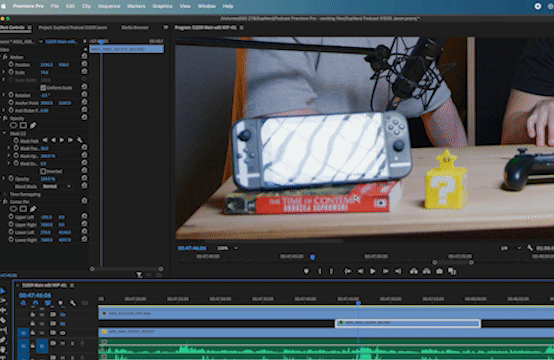The image size is (554, 360).
Task: Collapse the Motion effect section
Action: 2,57
